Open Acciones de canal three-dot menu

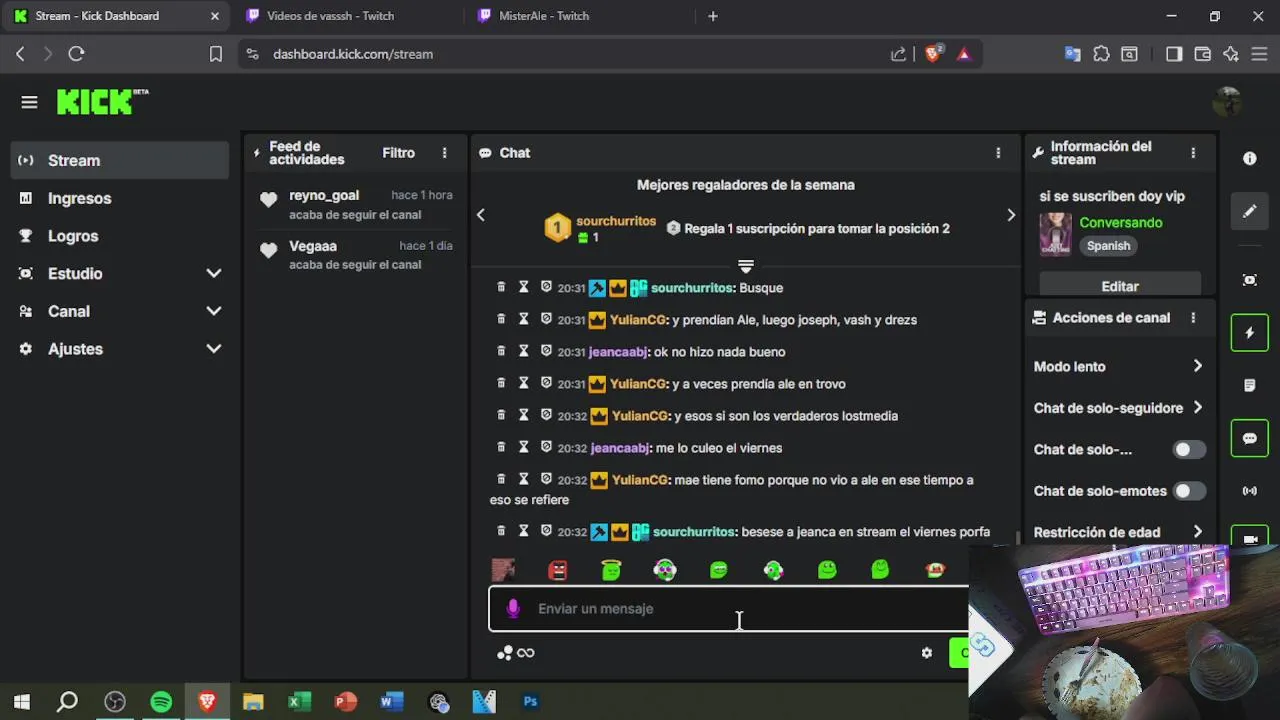pos(1193,318)
